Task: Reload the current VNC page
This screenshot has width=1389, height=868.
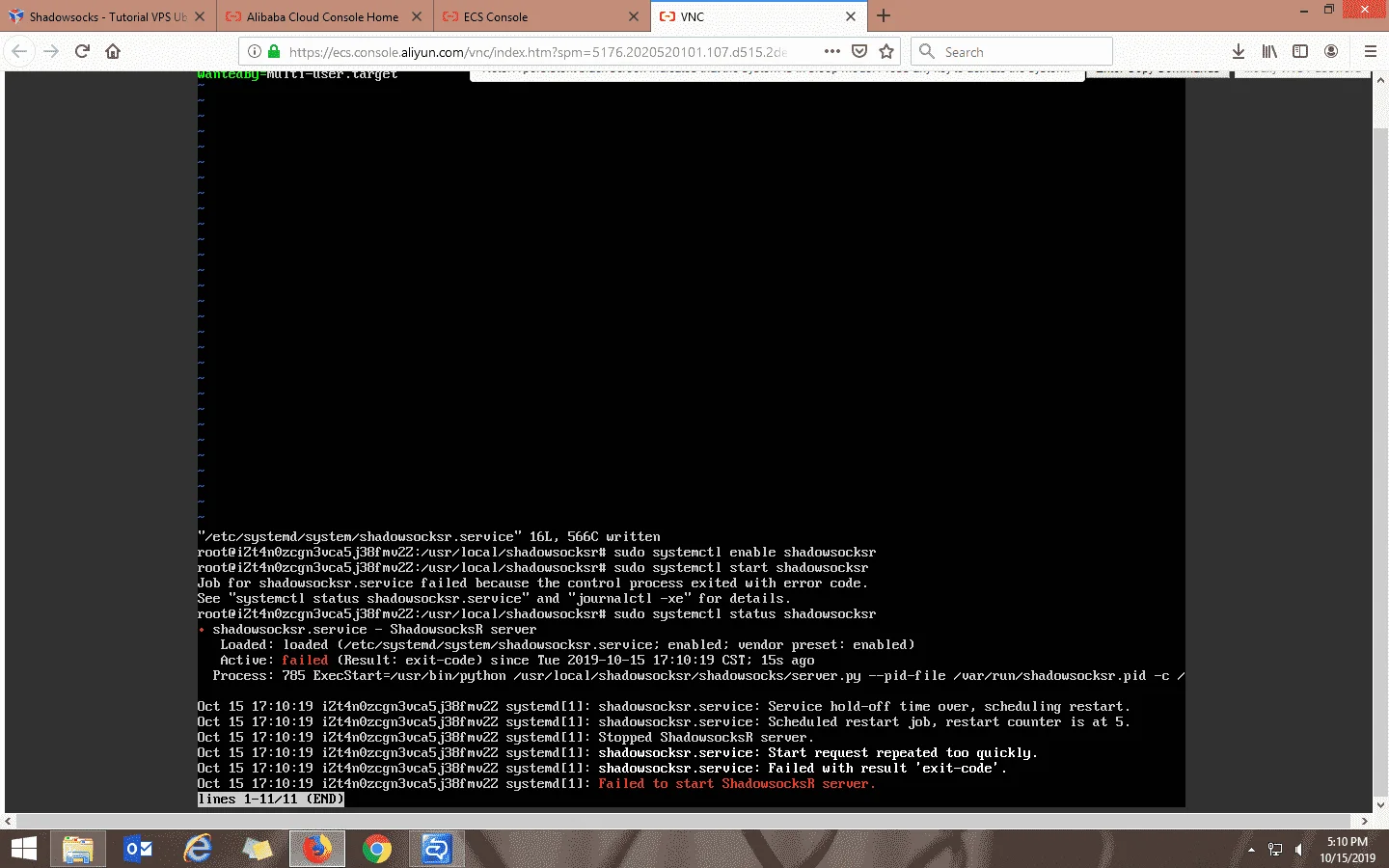Action: coord(82,51)
